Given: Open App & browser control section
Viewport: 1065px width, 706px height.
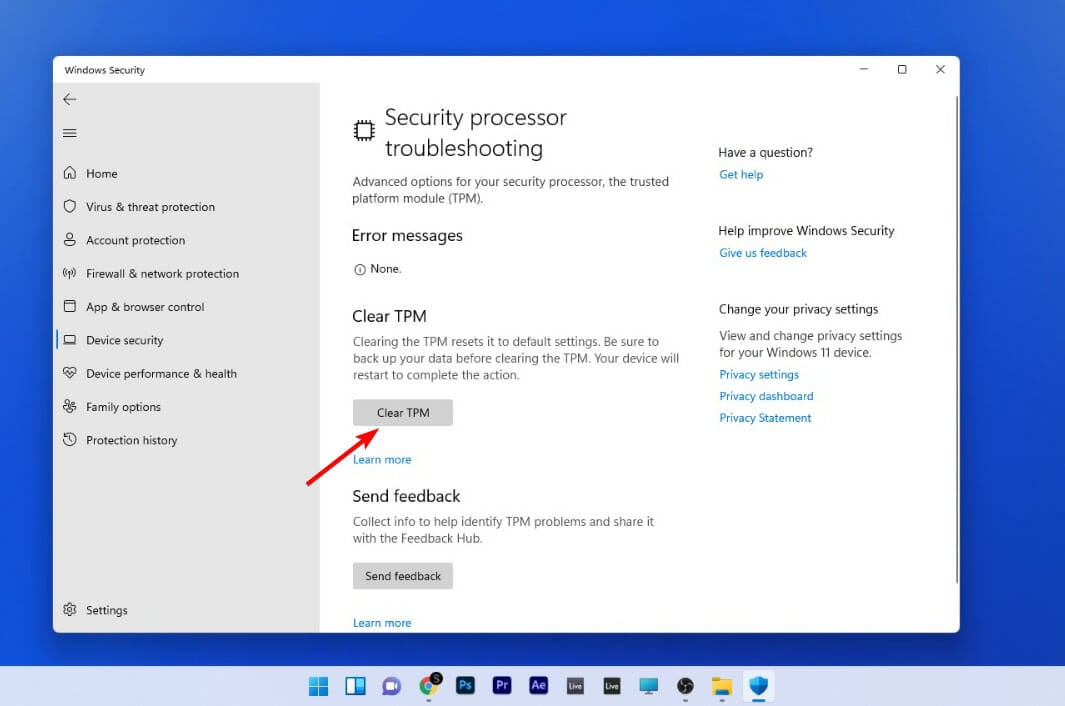Looking at the screenshot, I should point(144,306).
